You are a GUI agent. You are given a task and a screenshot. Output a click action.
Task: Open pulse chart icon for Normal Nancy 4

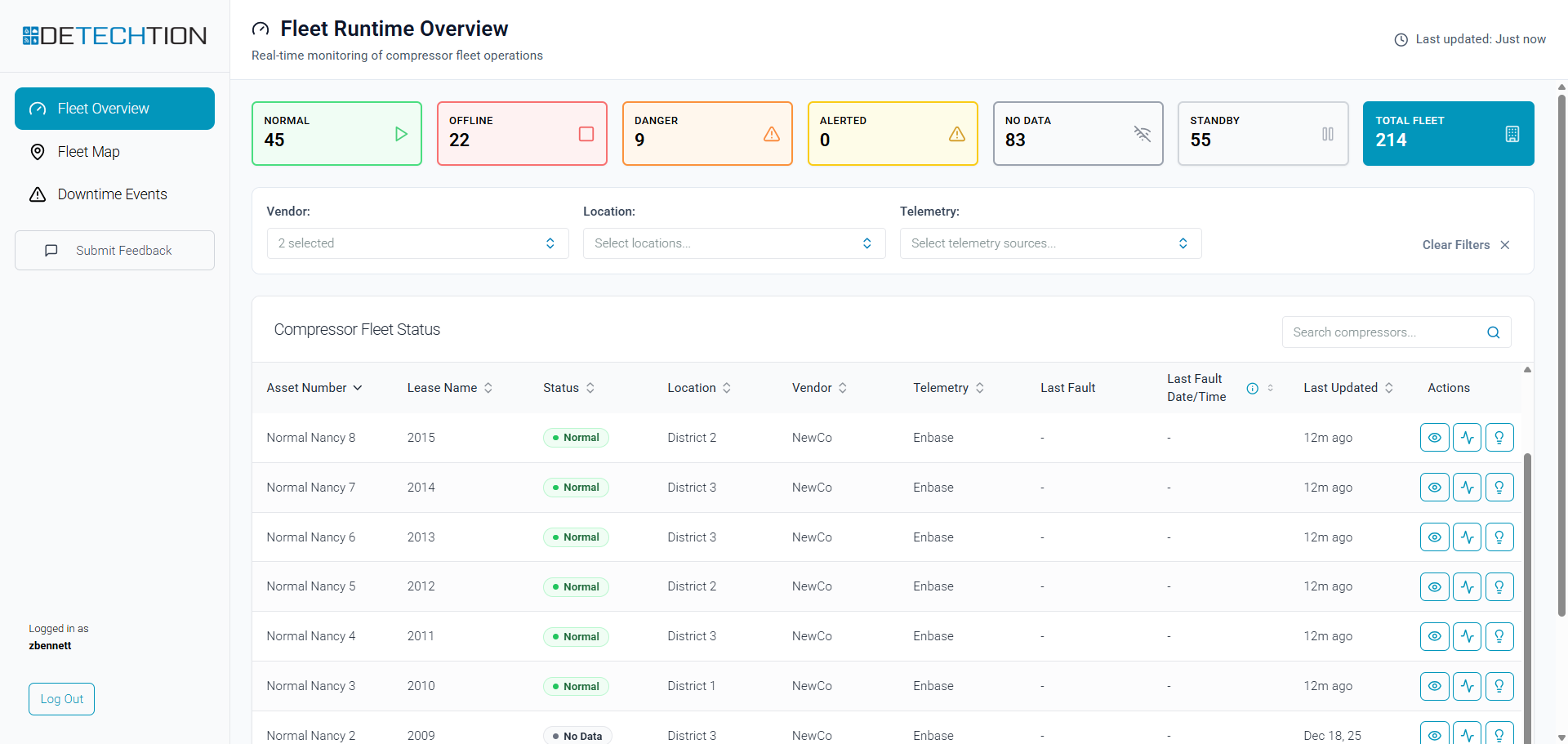pos(1467,636)
